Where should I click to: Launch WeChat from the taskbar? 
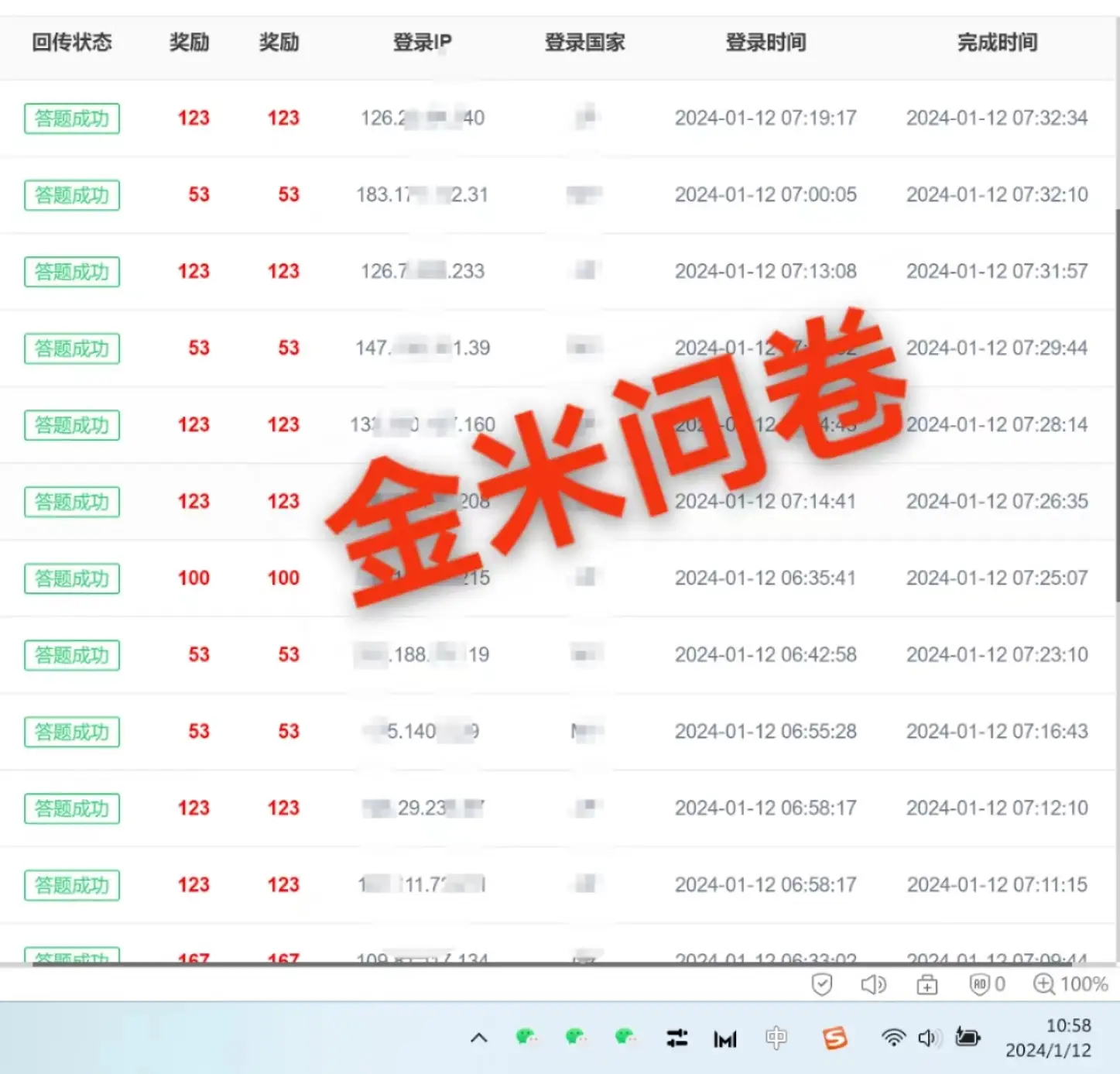[x=527, y=1038]
